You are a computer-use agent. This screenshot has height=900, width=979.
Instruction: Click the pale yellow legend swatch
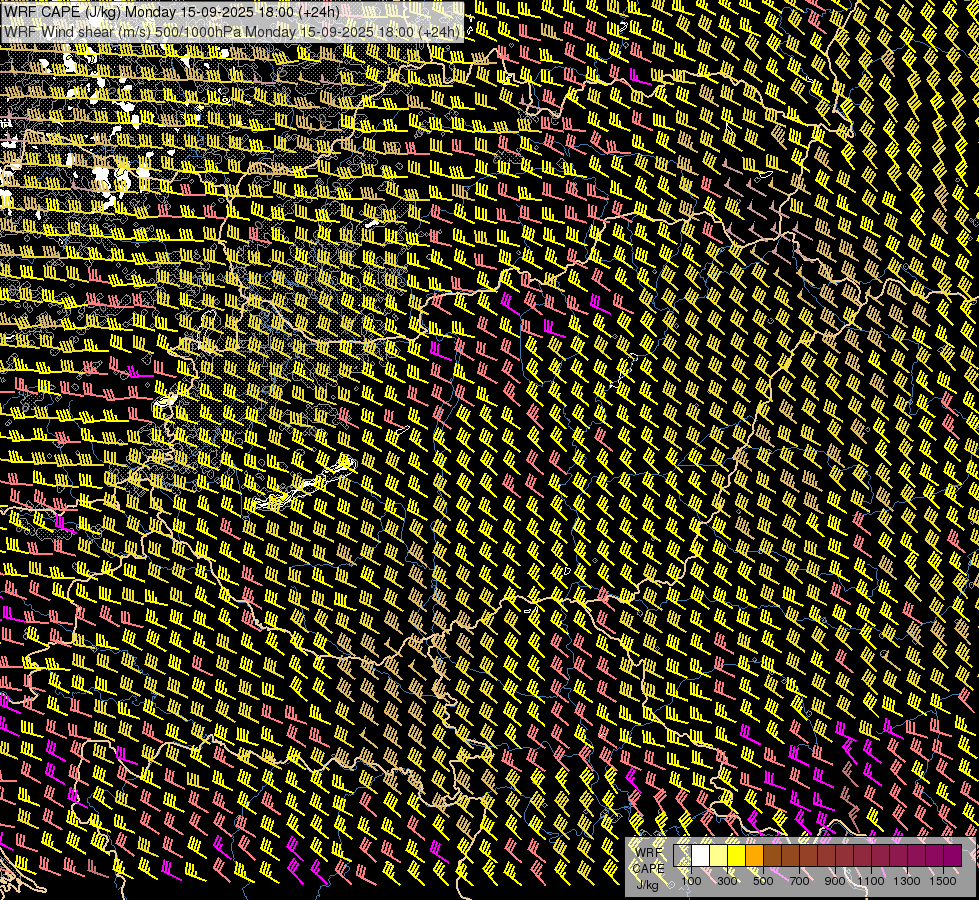click(x=719, y=855)
